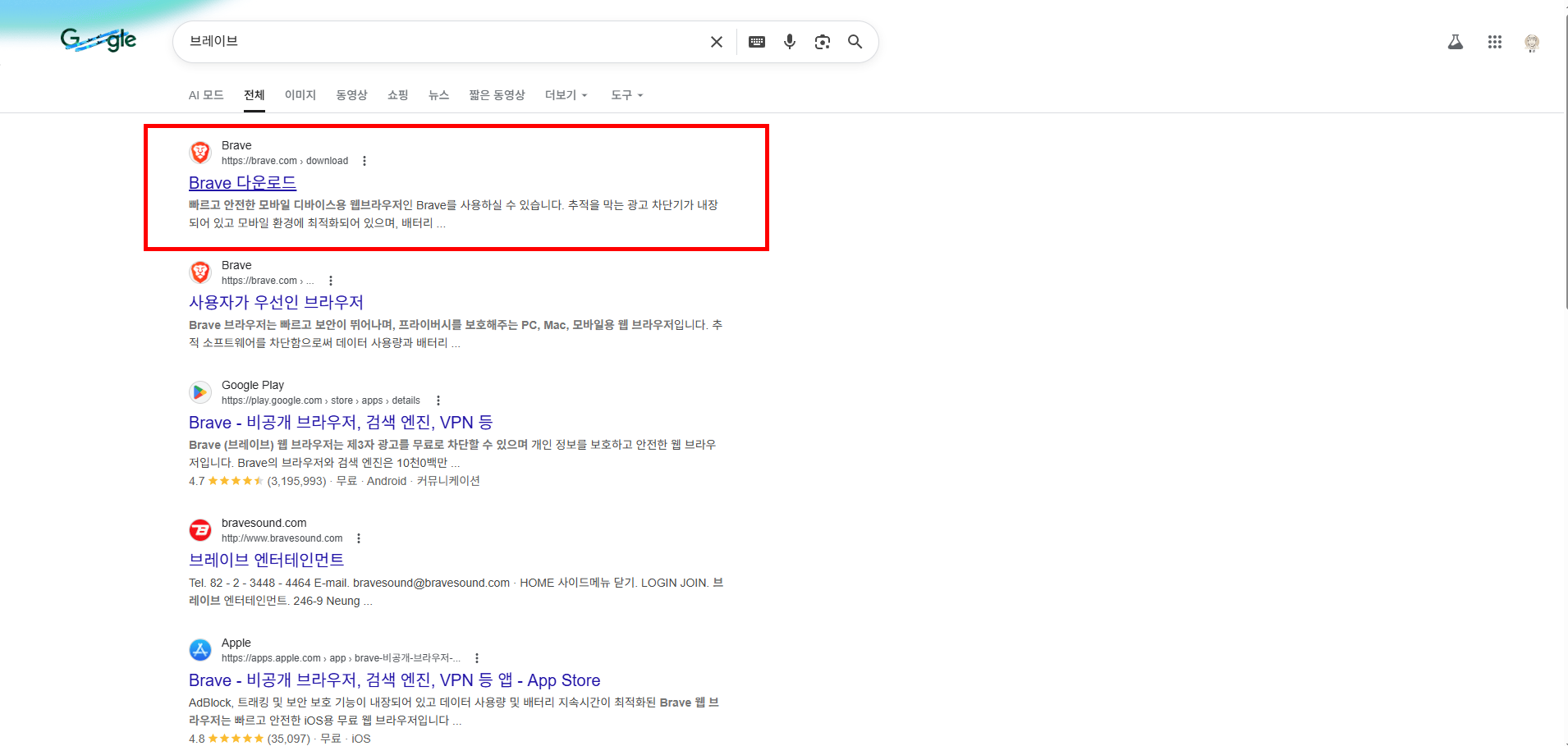
Task: Open 브레이브 엔터테인먼트 link
Action: [267, 561]
